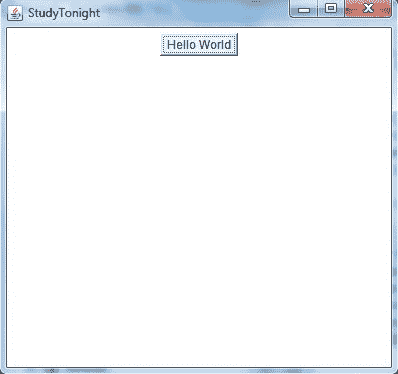
Task: Select the StudyTonight title text
Action: pos(64,13)
